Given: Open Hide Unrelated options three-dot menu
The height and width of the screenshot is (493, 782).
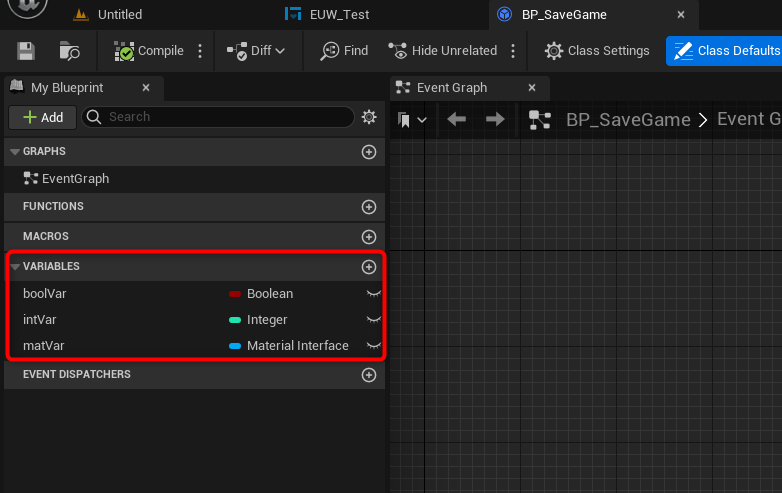Looking at the screenshot, I should pyautogui.click(x=513, y=51).
